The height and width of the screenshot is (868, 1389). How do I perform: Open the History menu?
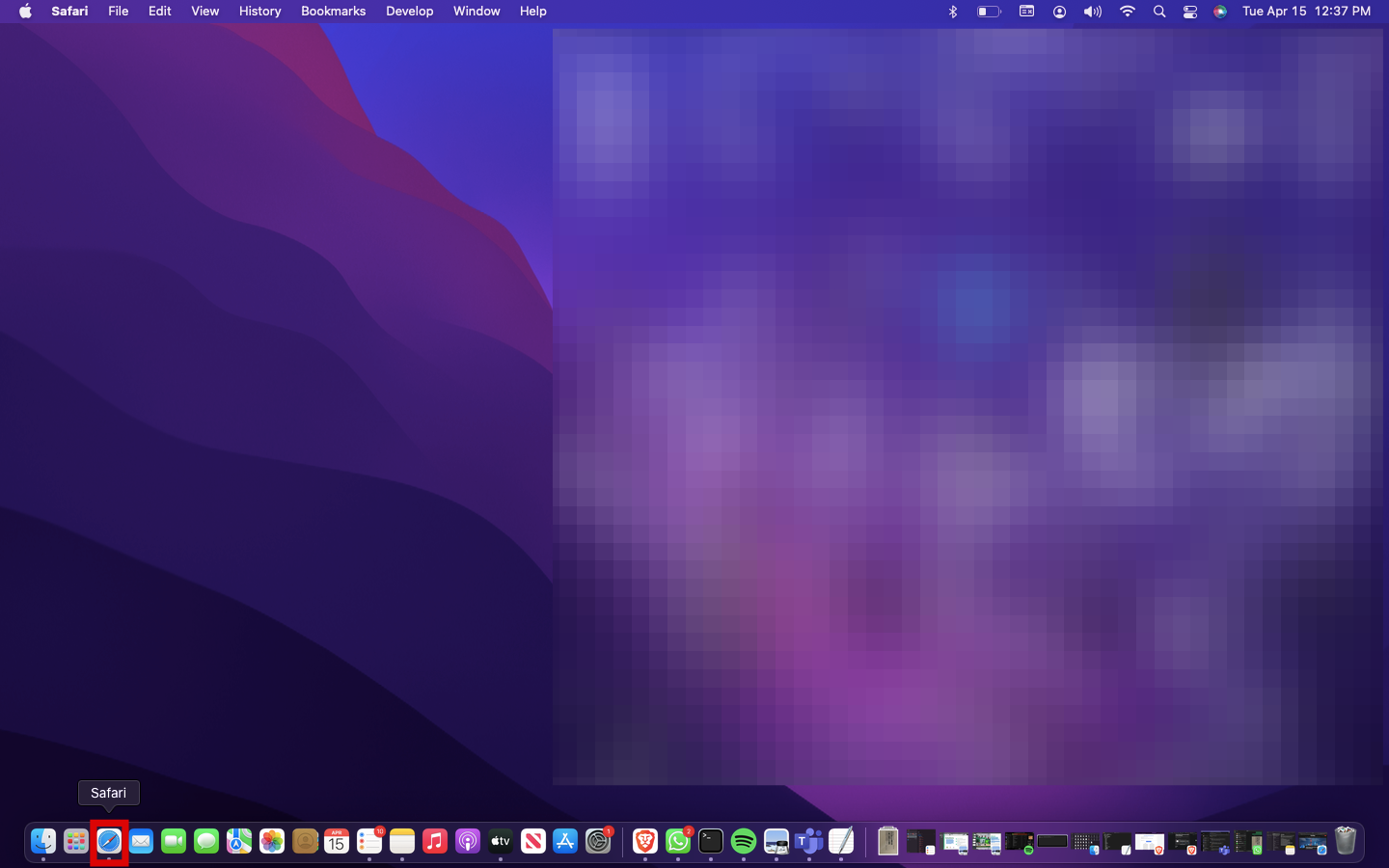point(259,12)
